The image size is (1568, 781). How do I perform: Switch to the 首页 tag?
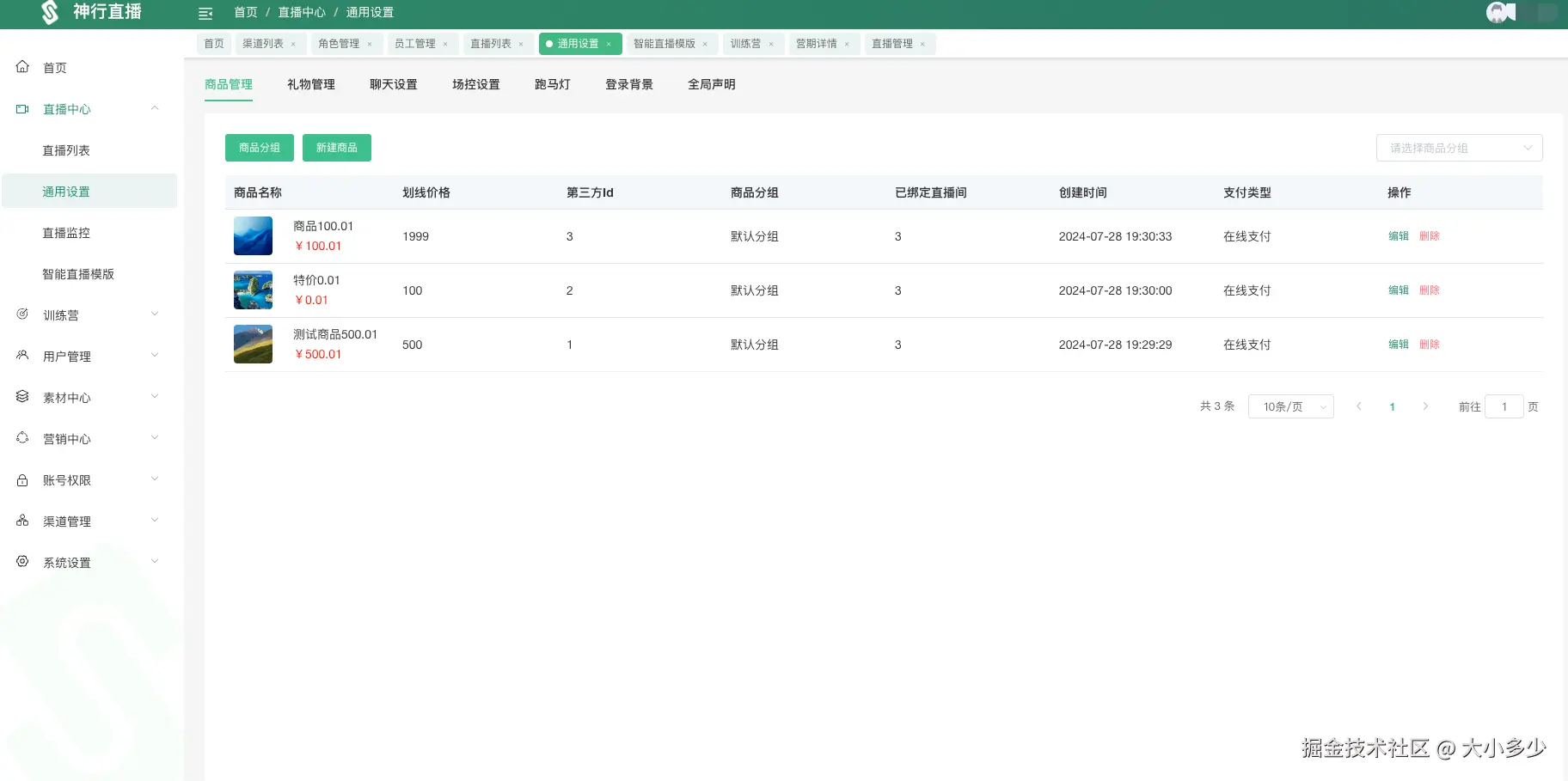(x=214, y=44)
